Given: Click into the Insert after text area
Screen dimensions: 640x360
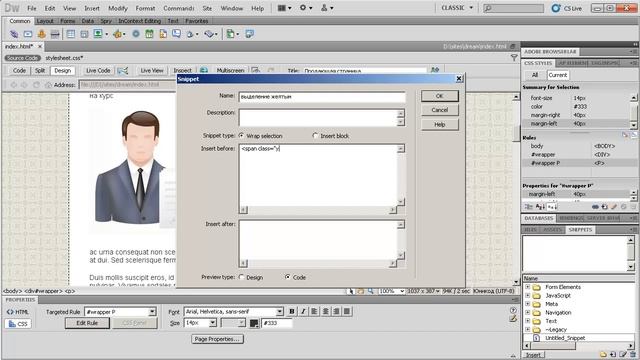Looking at the screenshot, I should click(x=318, y=240).
